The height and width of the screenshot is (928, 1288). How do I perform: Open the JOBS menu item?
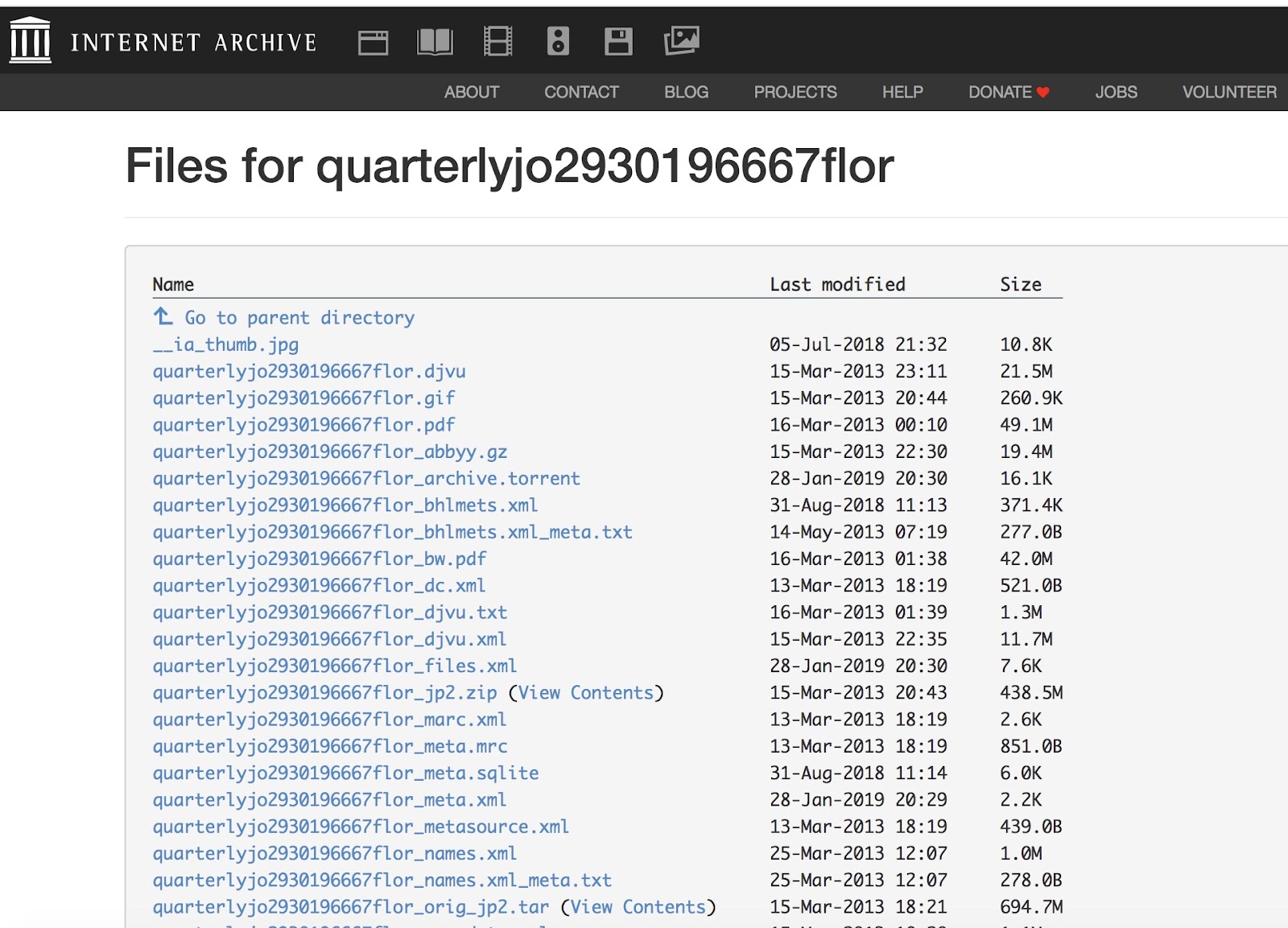pyautogui.click(x=1116, y=93)
